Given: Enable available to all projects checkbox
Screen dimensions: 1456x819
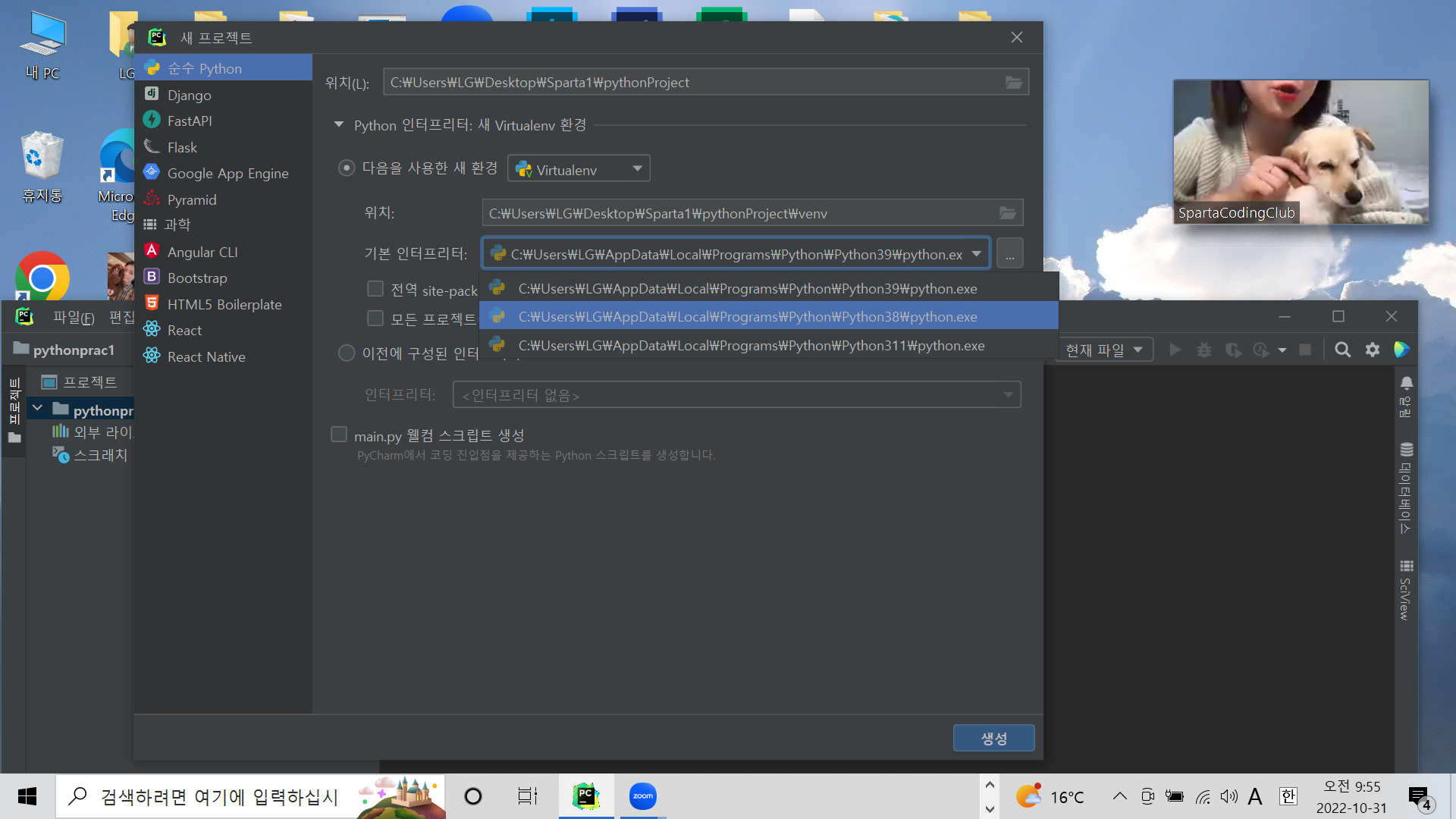Looking at the screenshot, I should (375, 318).
